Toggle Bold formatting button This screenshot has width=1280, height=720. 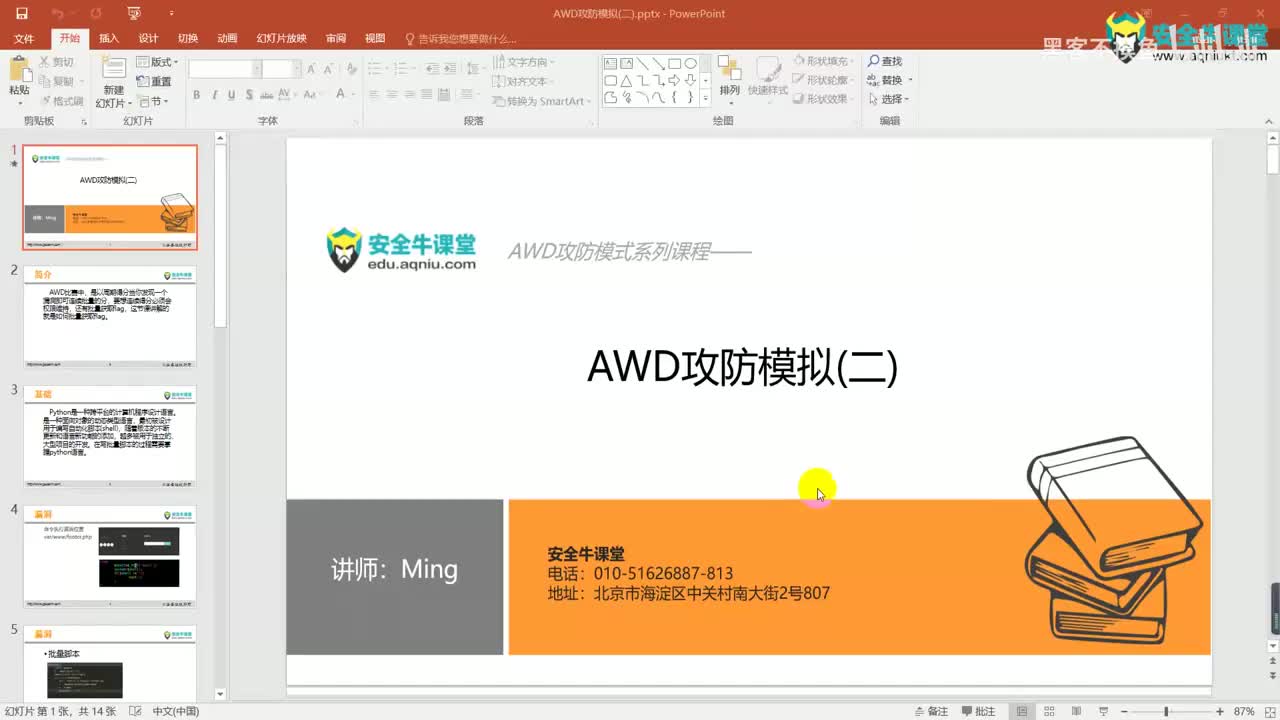[x=197, y=95]
